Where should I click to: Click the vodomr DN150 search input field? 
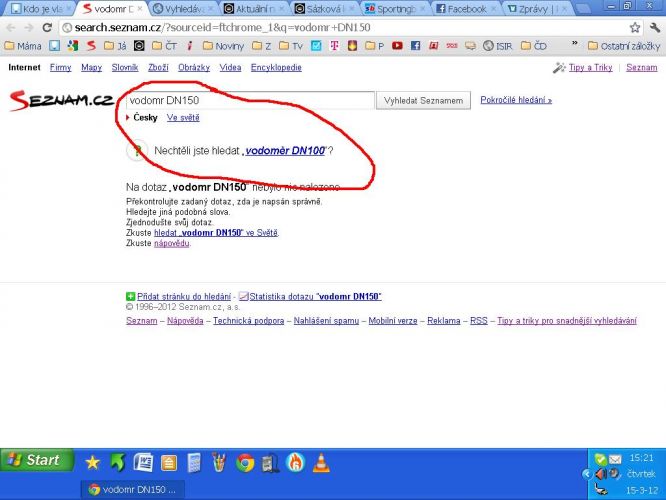250,100
